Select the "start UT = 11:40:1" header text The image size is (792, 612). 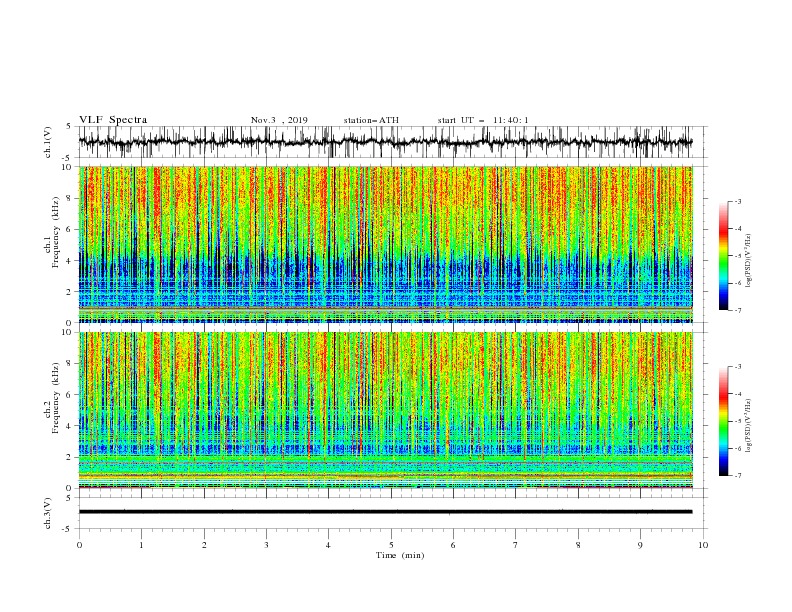[483, 120]
